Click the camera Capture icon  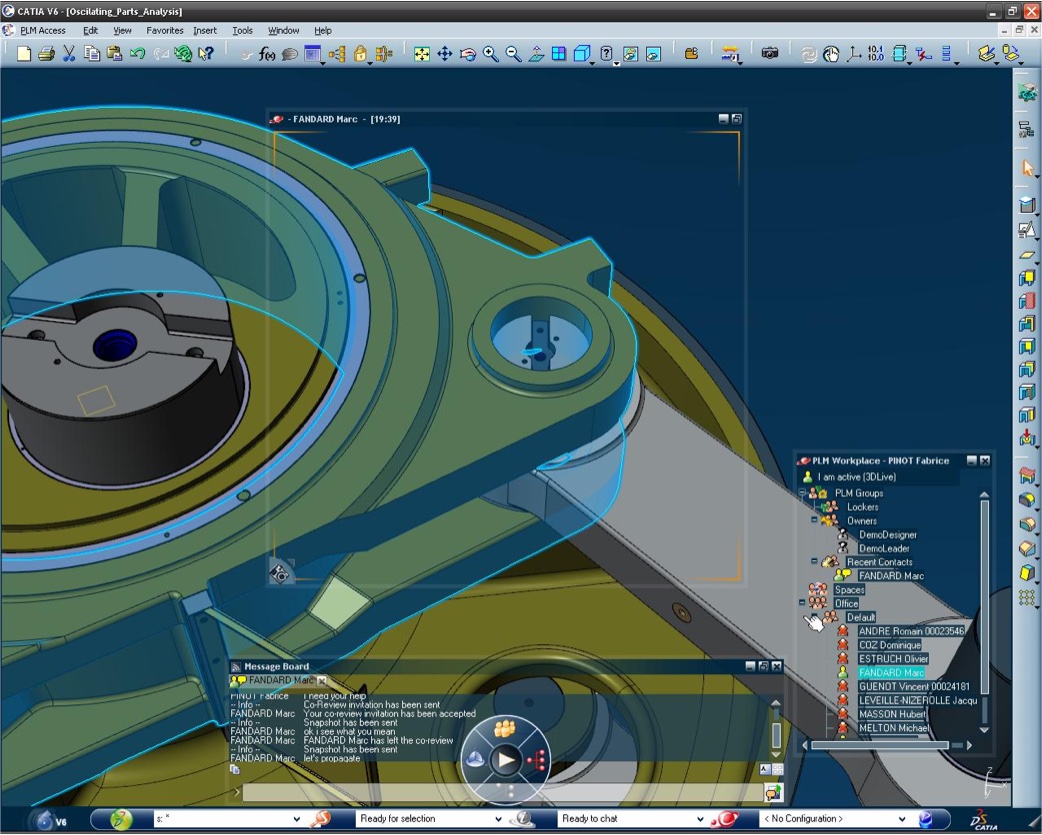click(770, 54)
